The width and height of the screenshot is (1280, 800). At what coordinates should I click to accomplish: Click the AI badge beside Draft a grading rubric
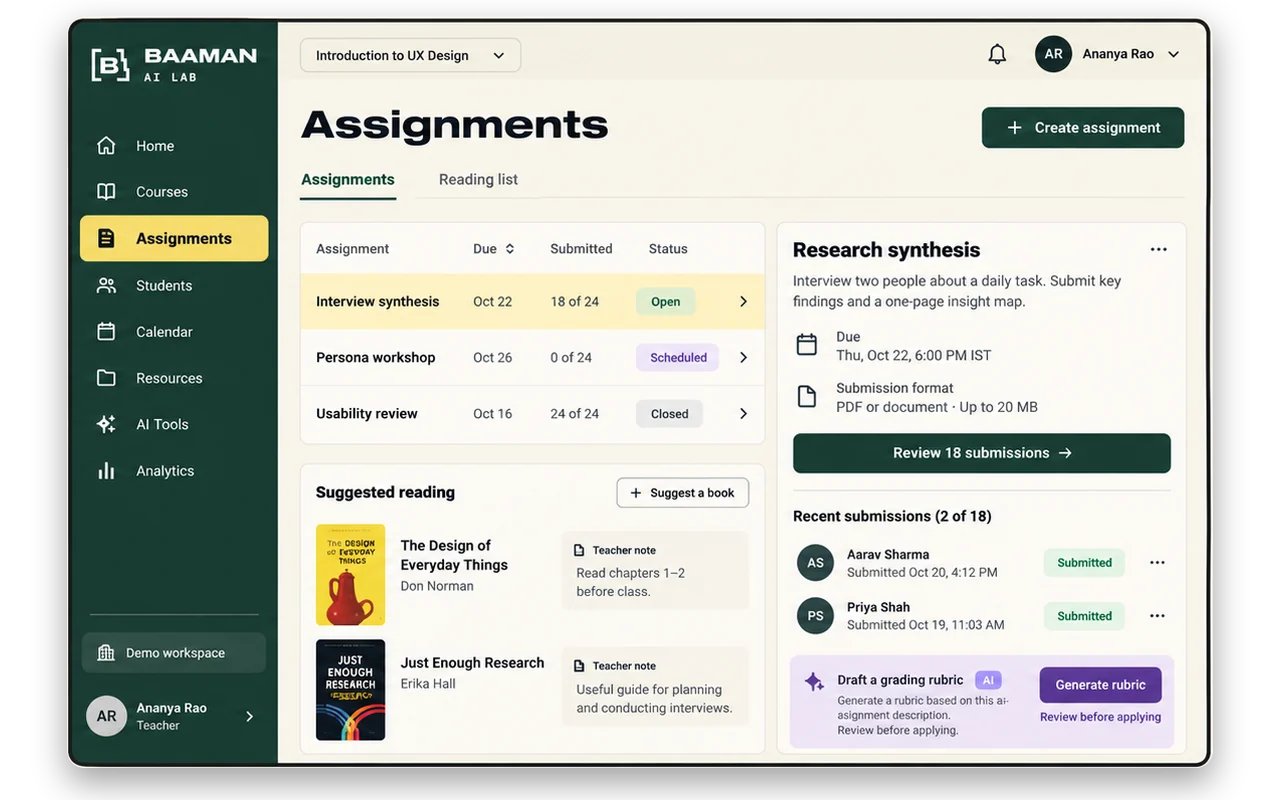pyautogui.click(x=988, y=680)
